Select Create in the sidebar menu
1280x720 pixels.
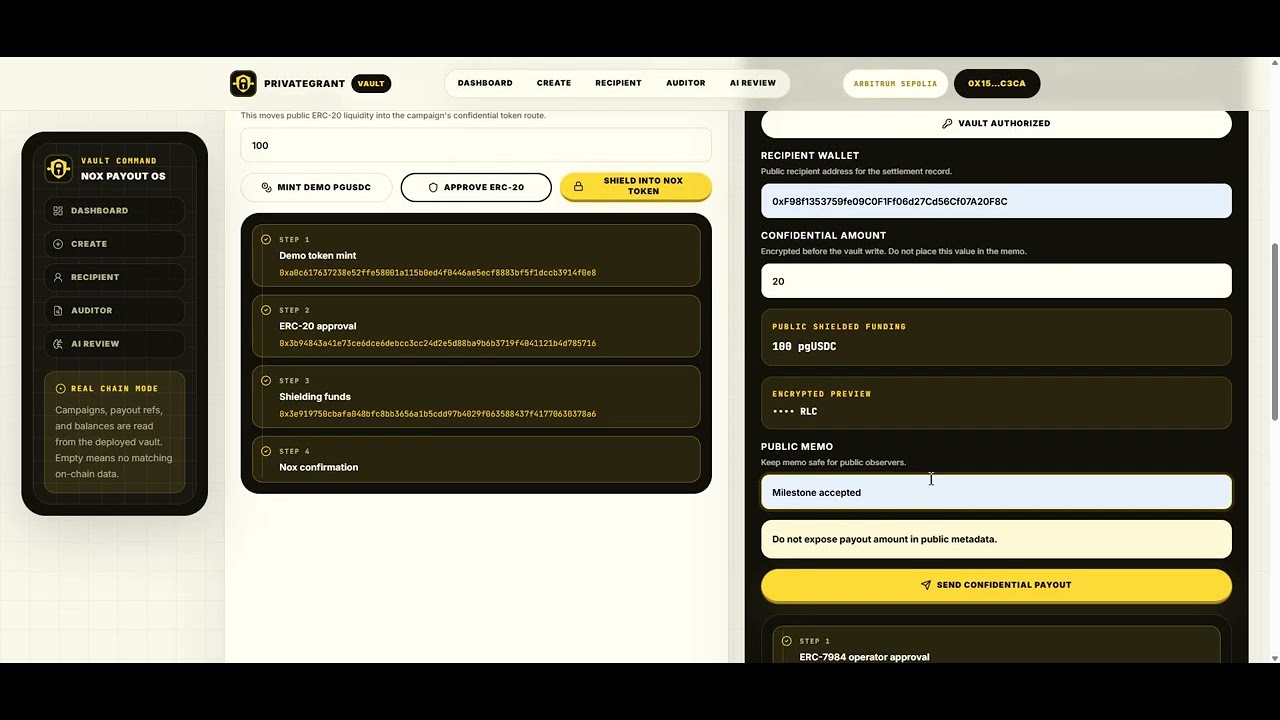[114, 244]
